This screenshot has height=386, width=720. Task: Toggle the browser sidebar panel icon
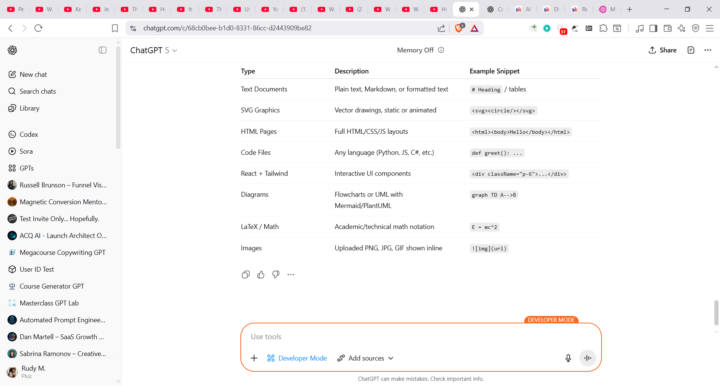tap(653, 28)
